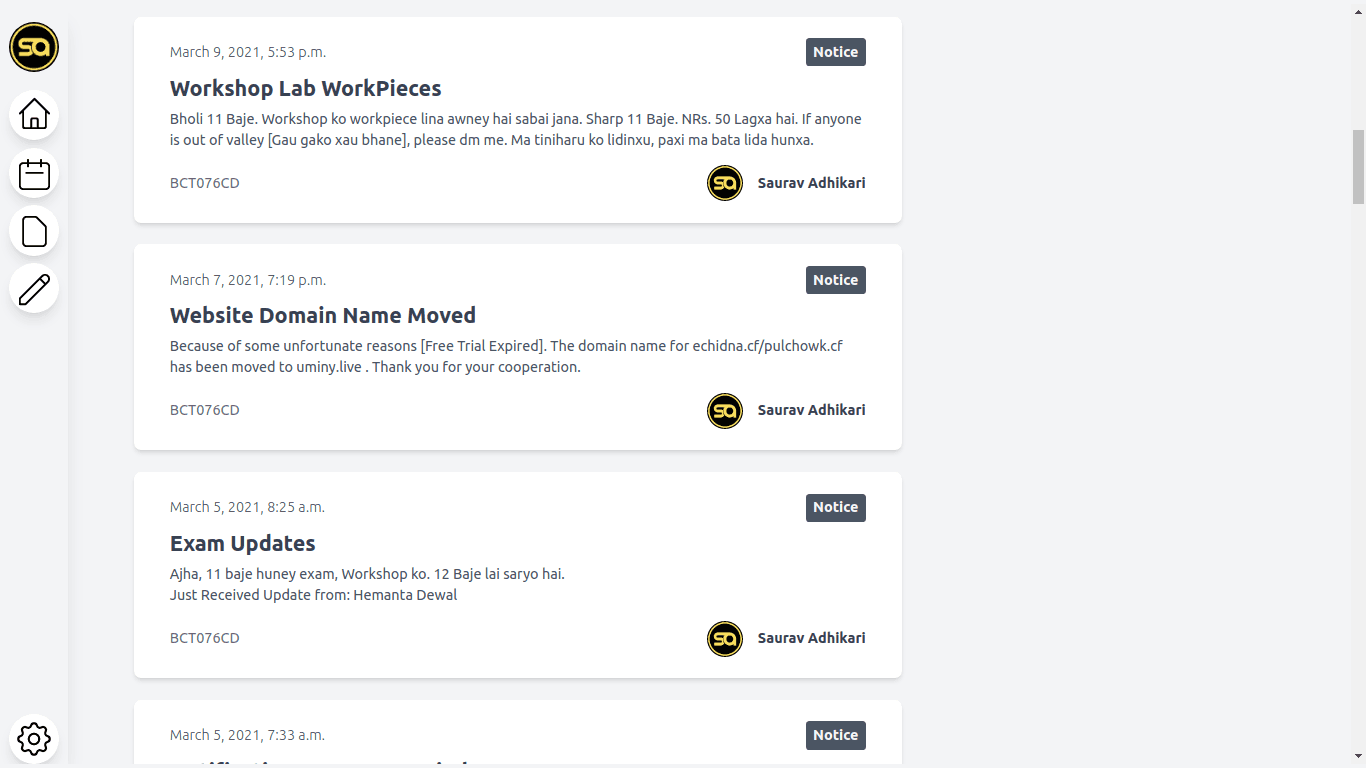Click author avatar on Exam Updates card
Image resolution: width=1366 pixels, height=768 pixels.
(725, 638)
